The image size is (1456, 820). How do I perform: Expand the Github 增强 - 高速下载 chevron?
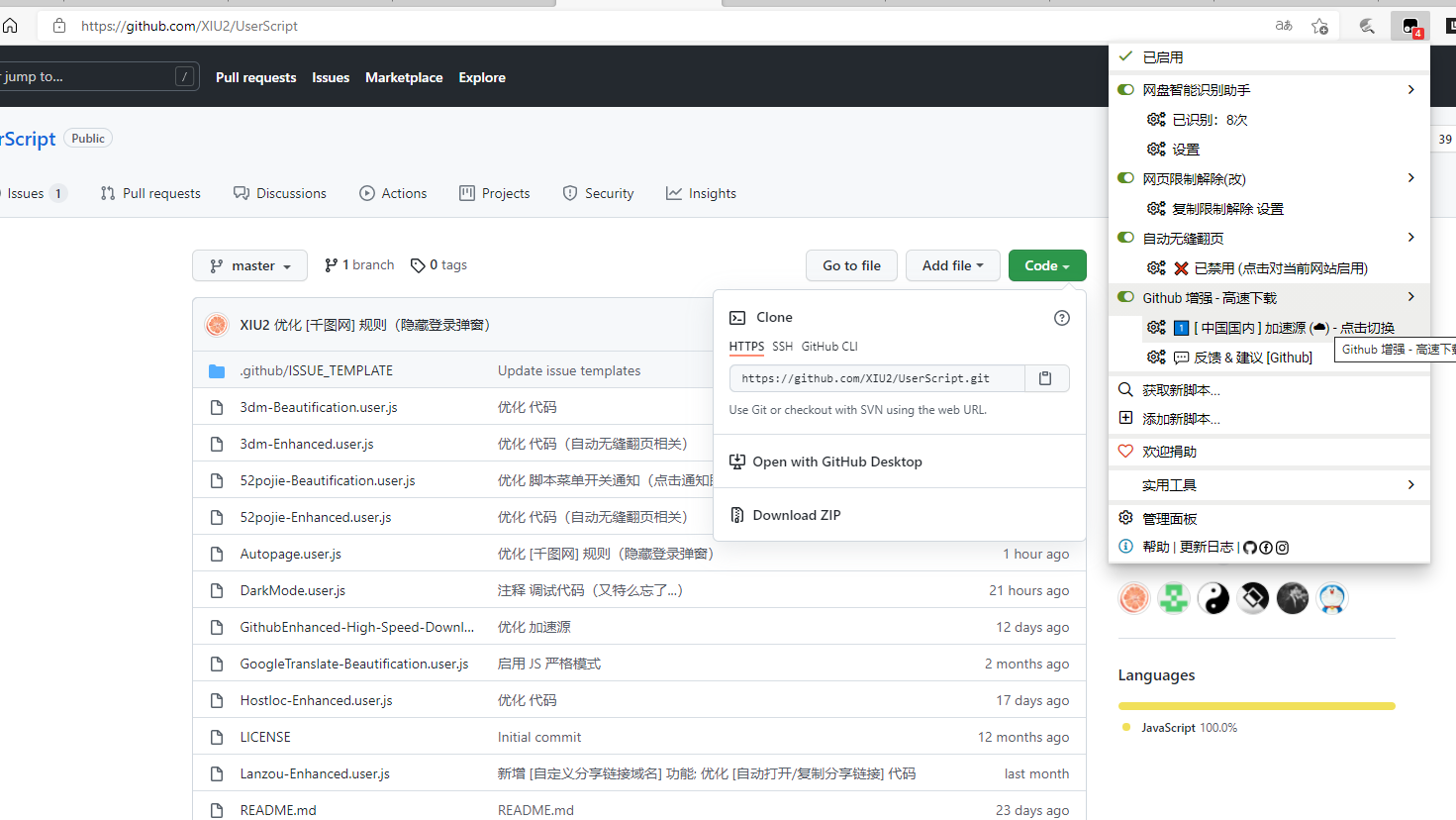(1410, 296)
